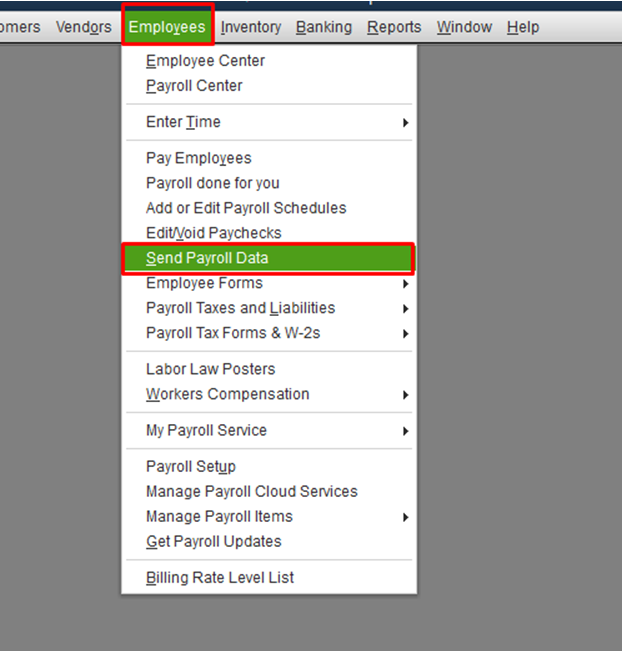Open the Window menu
The image size is (624, 651).
pos(464,27)
